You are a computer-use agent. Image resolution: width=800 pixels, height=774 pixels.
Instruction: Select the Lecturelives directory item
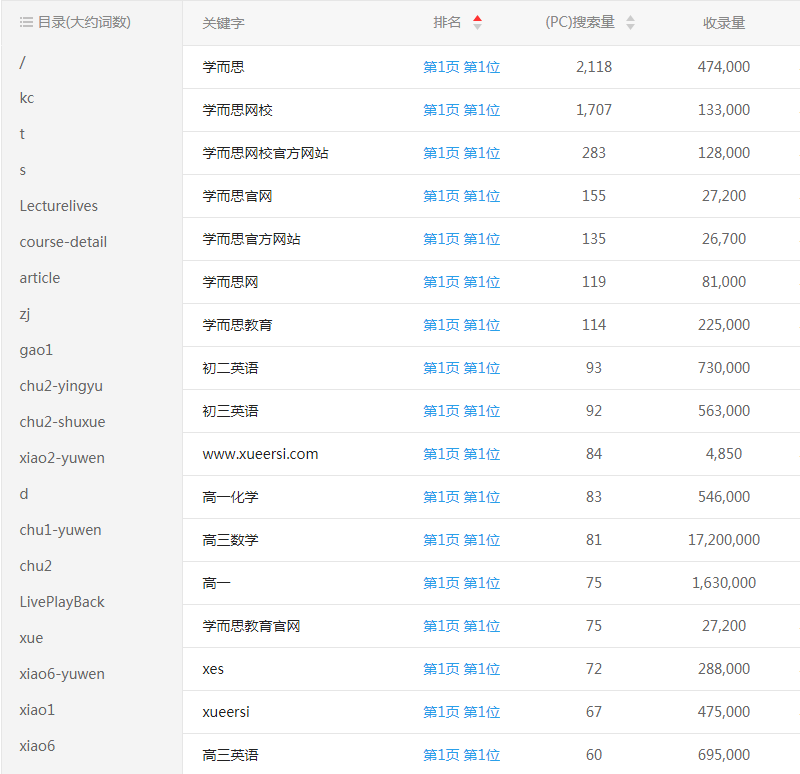pos(59,206)
